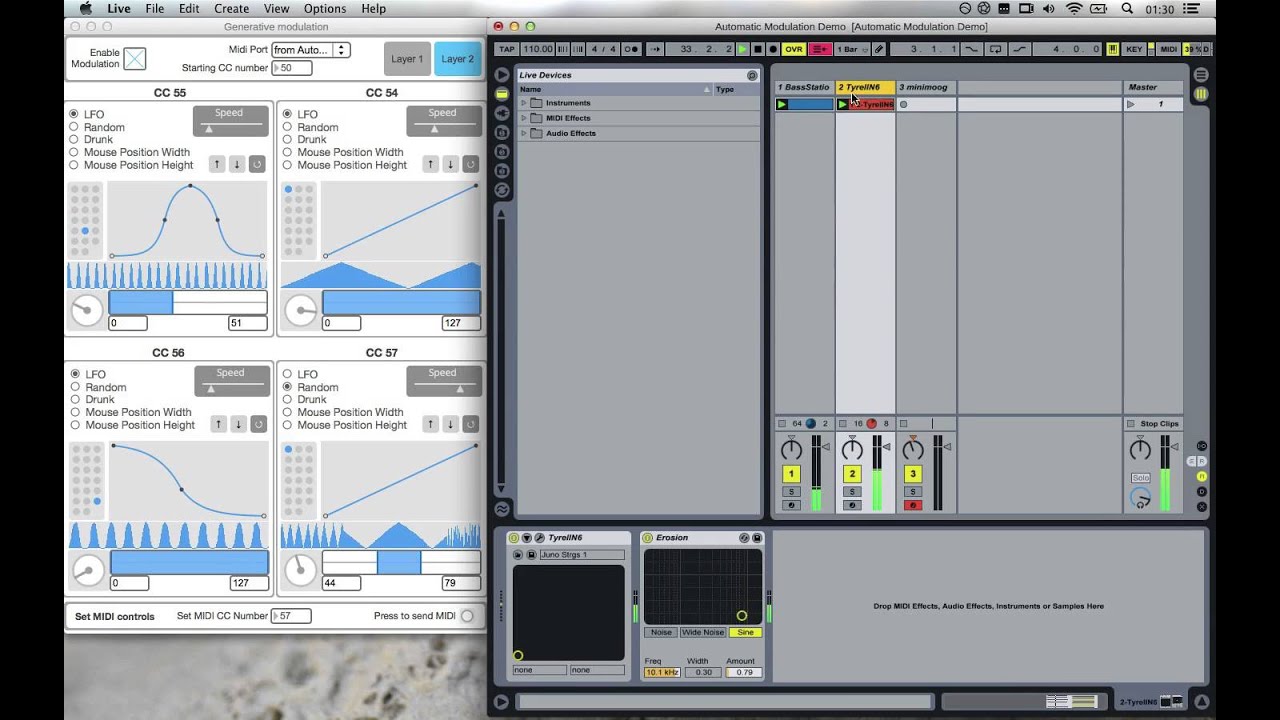This screenshot has width=1280, height=720.
Task: Expand the Instruments folder in Live Devices
Action: pos(523,103)
